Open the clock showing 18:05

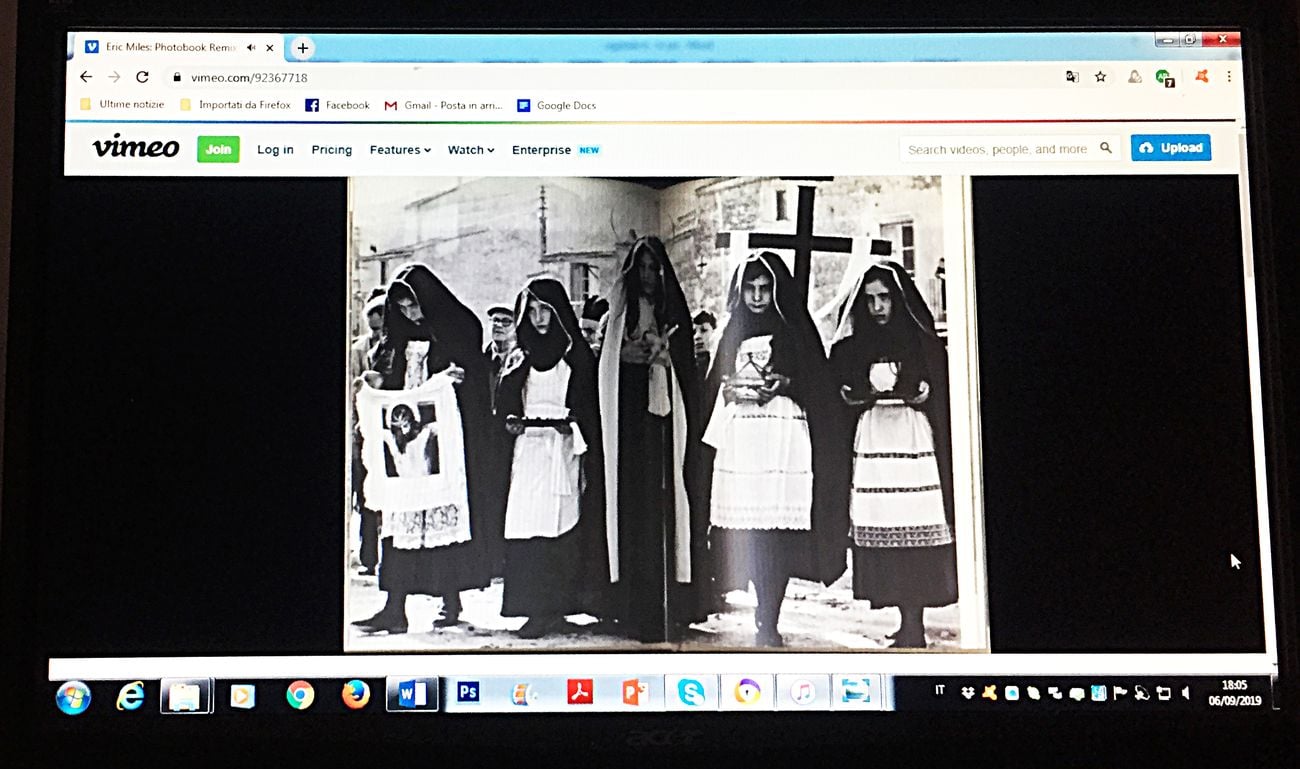point(1236,693)
